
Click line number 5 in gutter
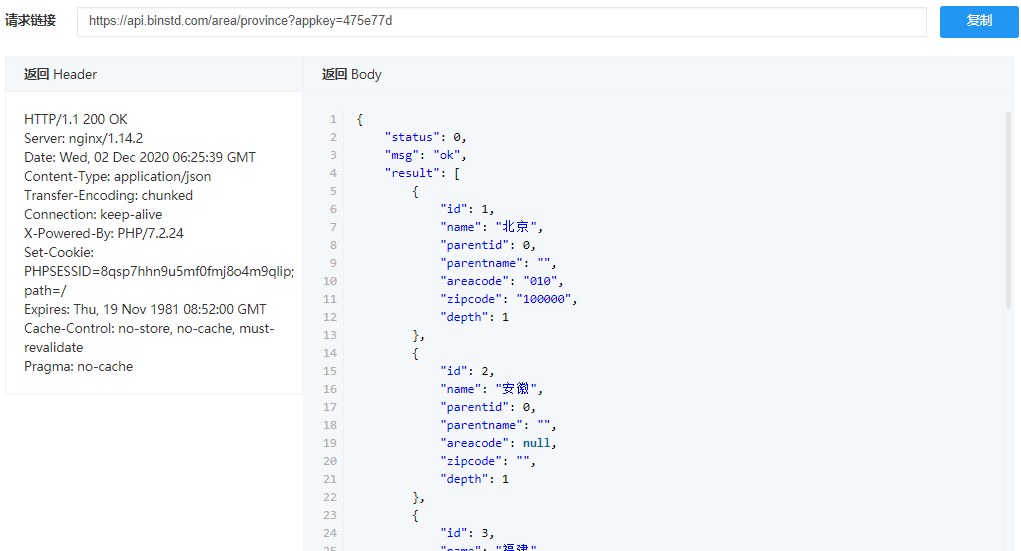(x=332, y=192)
